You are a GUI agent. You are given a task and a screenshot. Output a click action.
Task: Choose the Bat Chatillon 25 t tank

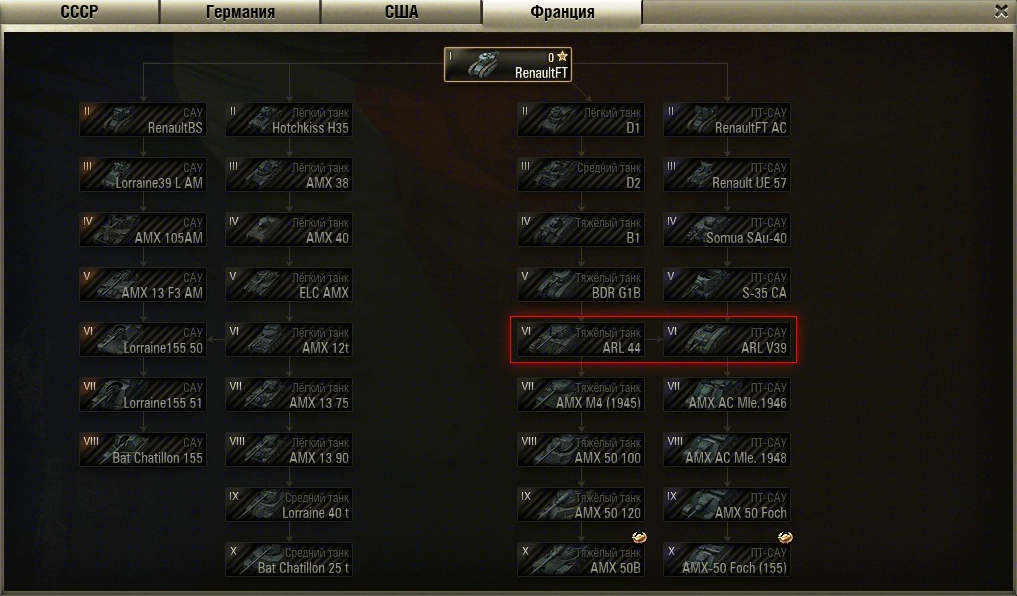(289, 560)
